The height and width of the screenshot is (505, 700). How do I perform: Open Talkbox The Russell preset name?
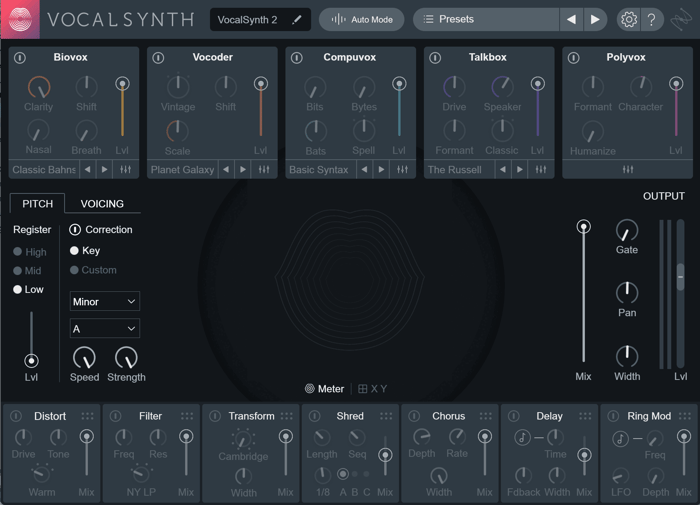[458, 170]
